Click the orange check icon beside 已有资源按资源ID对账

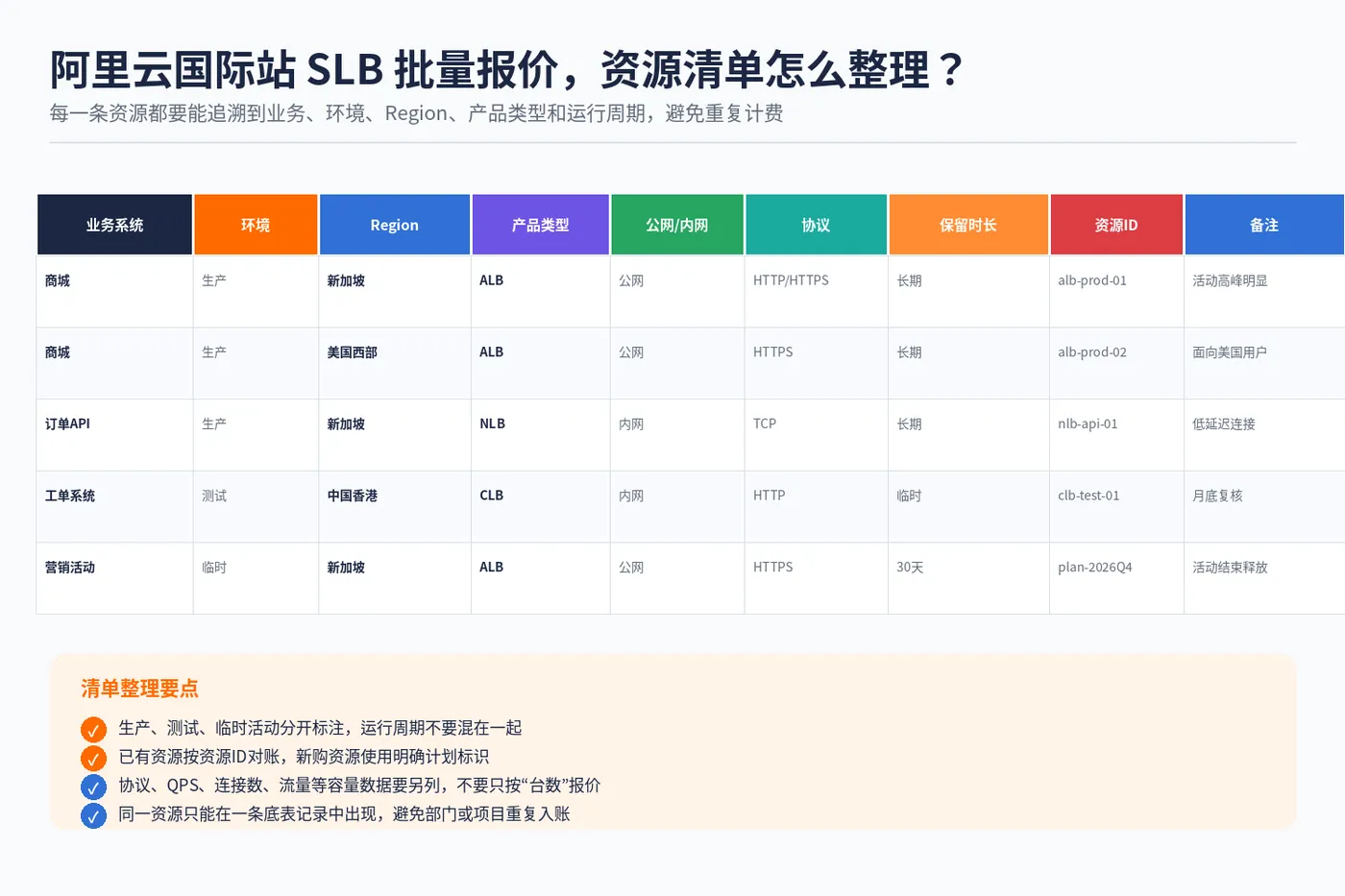(x=93, y=759)
